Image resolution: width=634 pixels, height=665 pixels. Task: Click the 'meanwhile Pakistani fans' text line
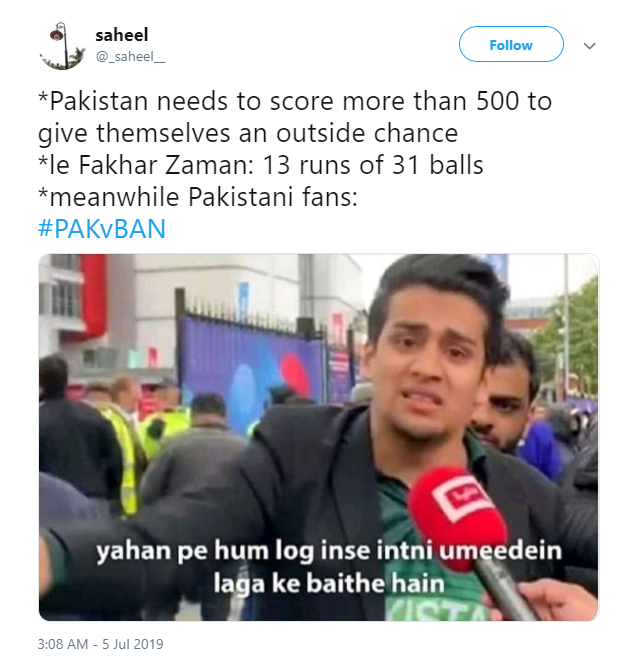198,197
